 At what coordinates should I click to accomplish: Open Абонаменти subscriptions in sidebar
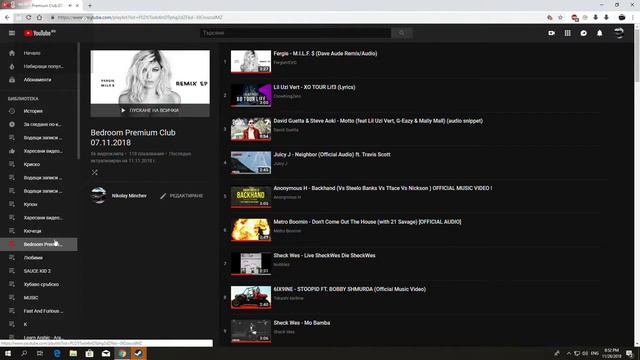38,80
